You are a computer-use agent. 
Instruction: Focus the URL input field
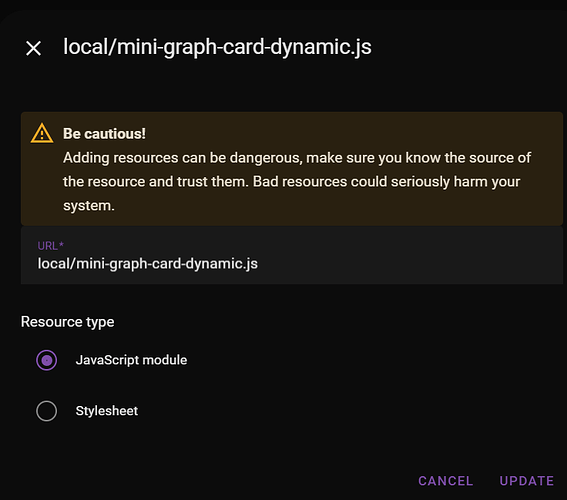click(291, 255)
